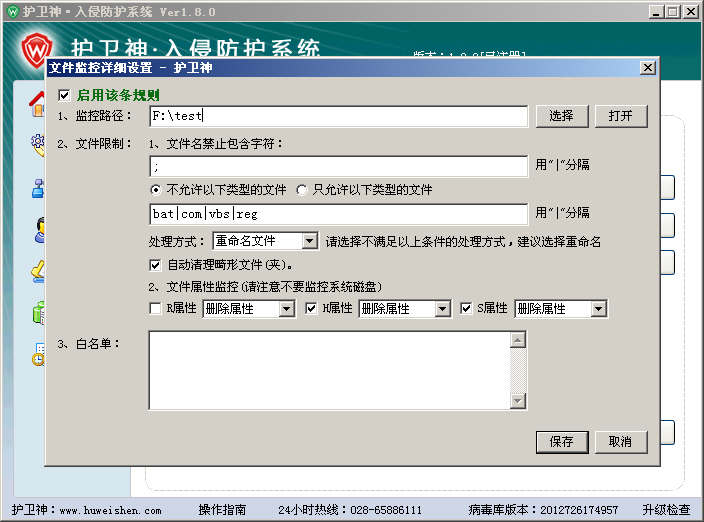
Task: Click inside the 白名单 text area
Action: pos(330,370)
